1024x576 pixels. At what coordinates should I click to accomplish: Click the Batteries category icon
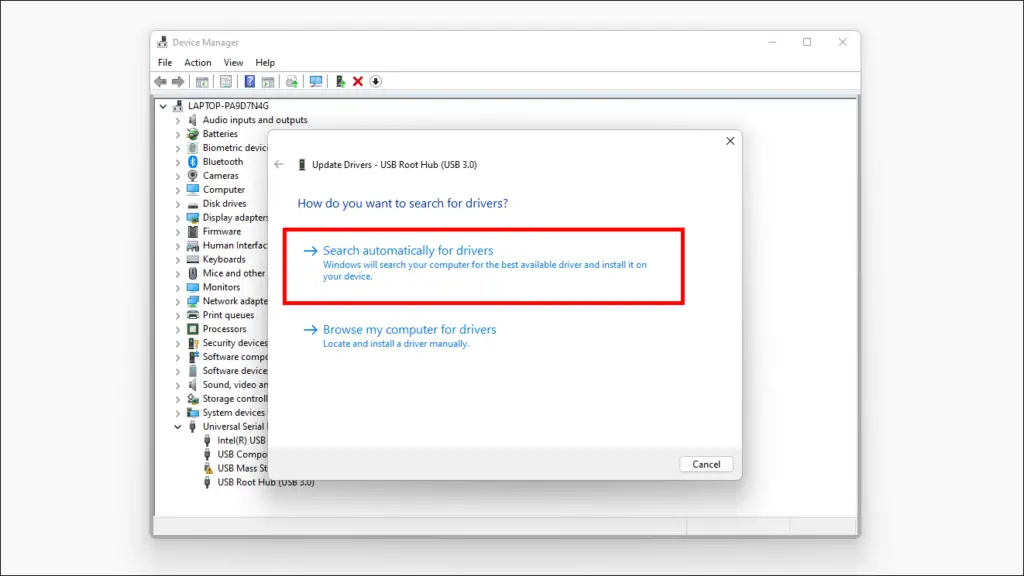(x=193, y=134)
